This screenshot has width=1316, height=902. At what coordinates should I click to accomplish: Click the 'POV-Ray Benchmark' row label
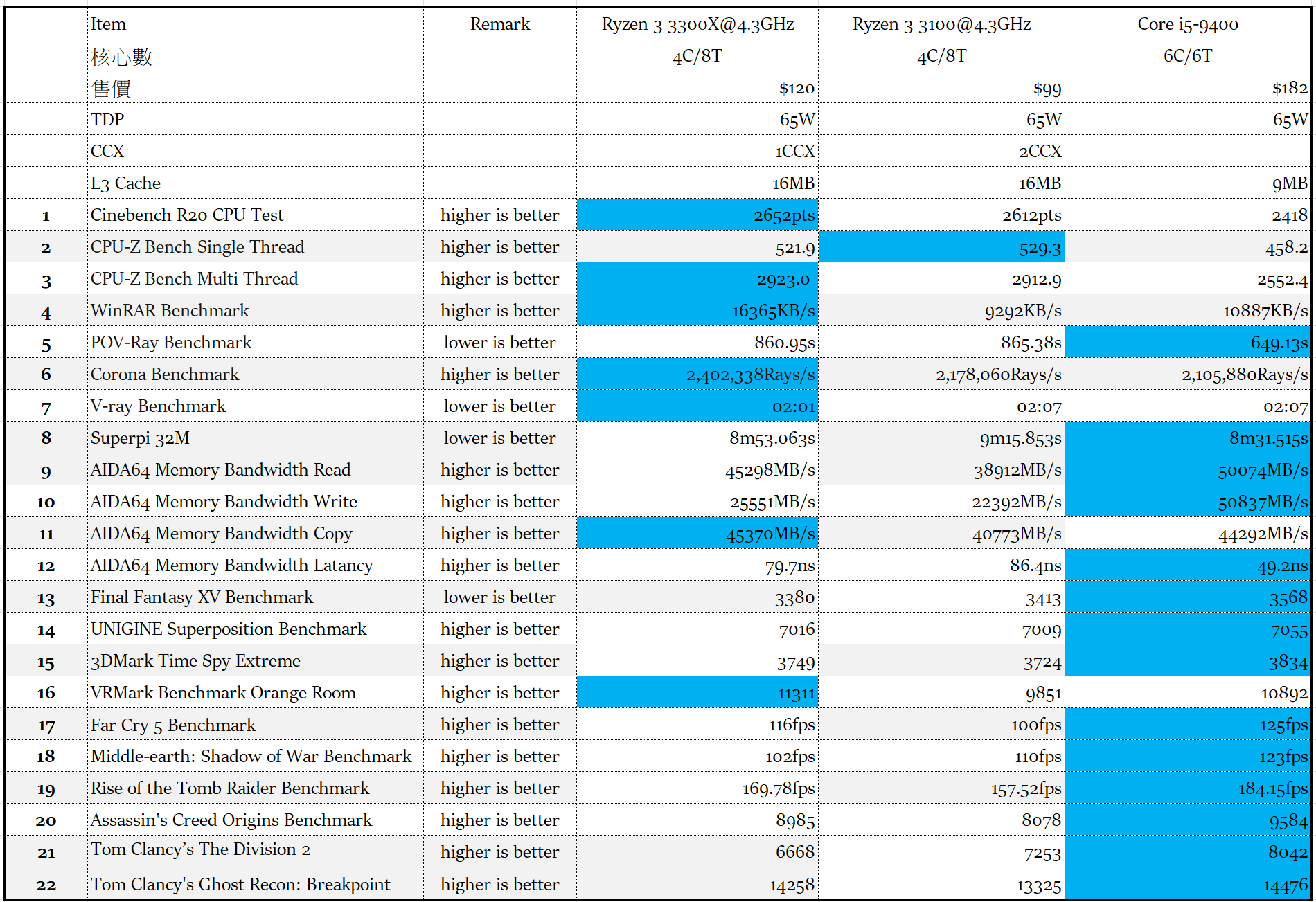coord(256,342)
